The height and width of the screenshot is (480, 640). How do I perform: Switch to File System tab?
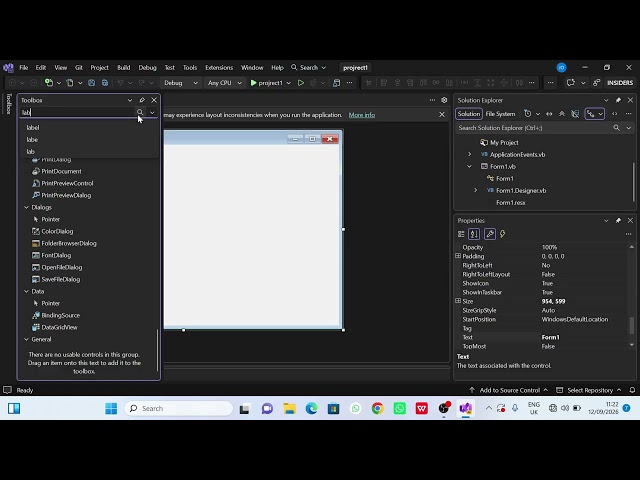pyautogui.click(x=500, y=114)
